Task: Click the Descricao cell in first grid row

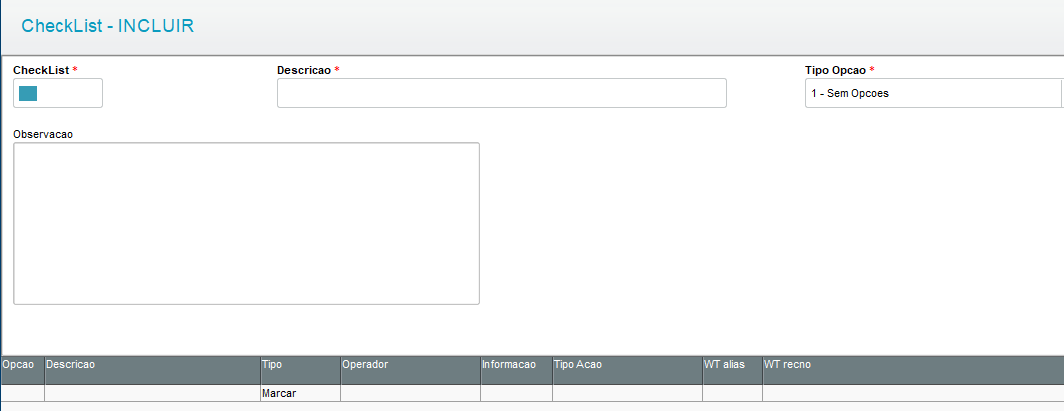Action: tap(153, 393)
